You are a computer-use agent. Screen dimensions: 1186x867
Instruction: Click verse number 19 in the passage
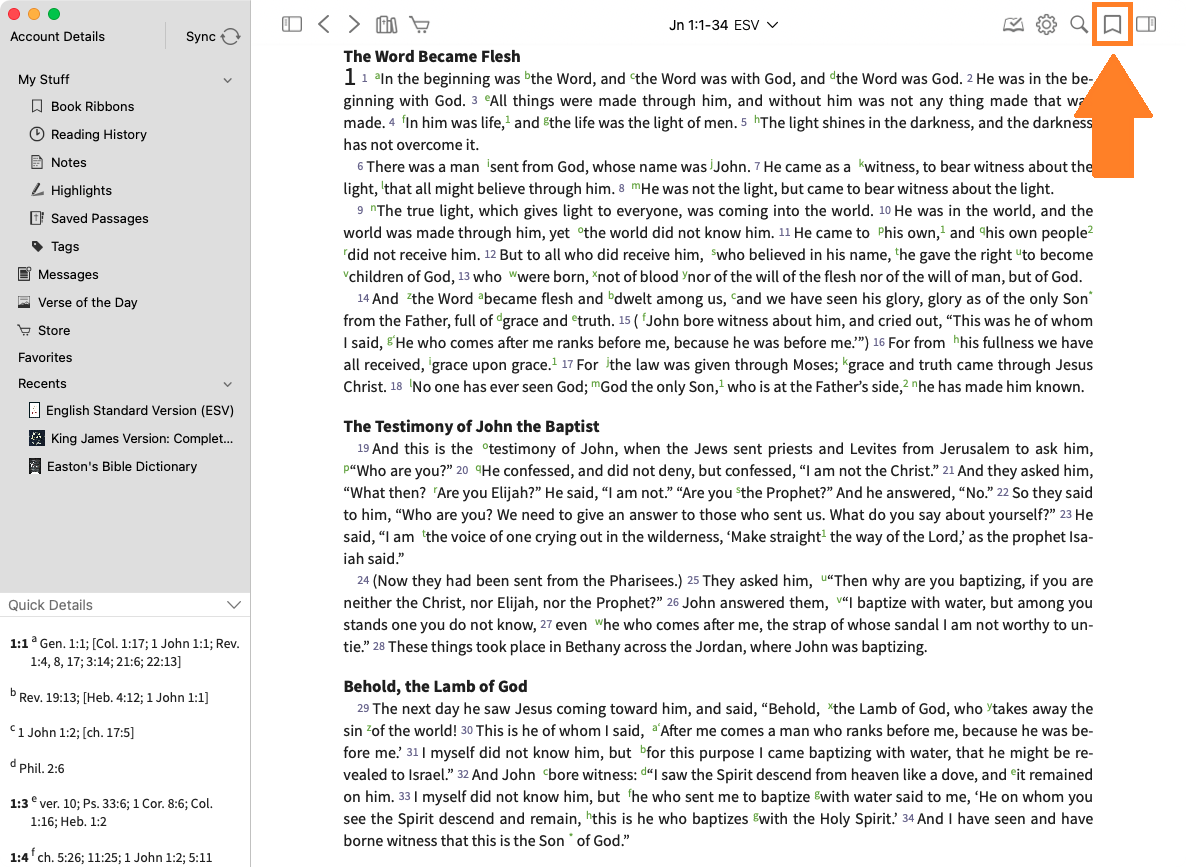[363, 449]
